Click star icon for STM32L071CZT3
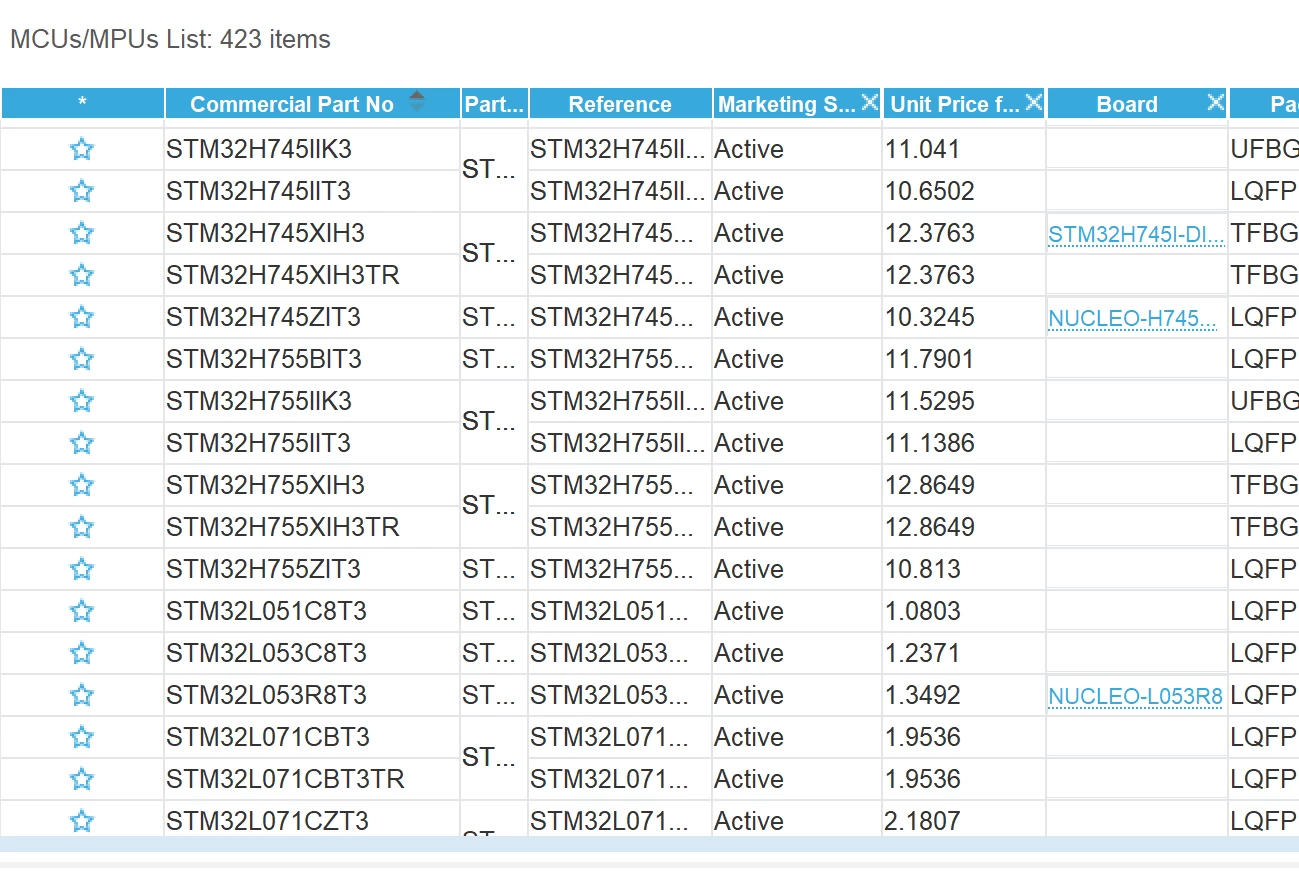The width and height of the screenshot is (1299, 872). (82, 822)
